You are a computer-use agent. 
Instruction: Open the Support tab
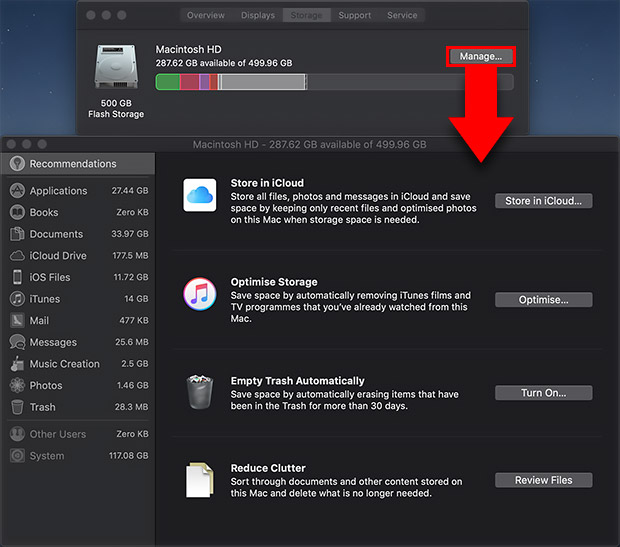tap(355, 15)
